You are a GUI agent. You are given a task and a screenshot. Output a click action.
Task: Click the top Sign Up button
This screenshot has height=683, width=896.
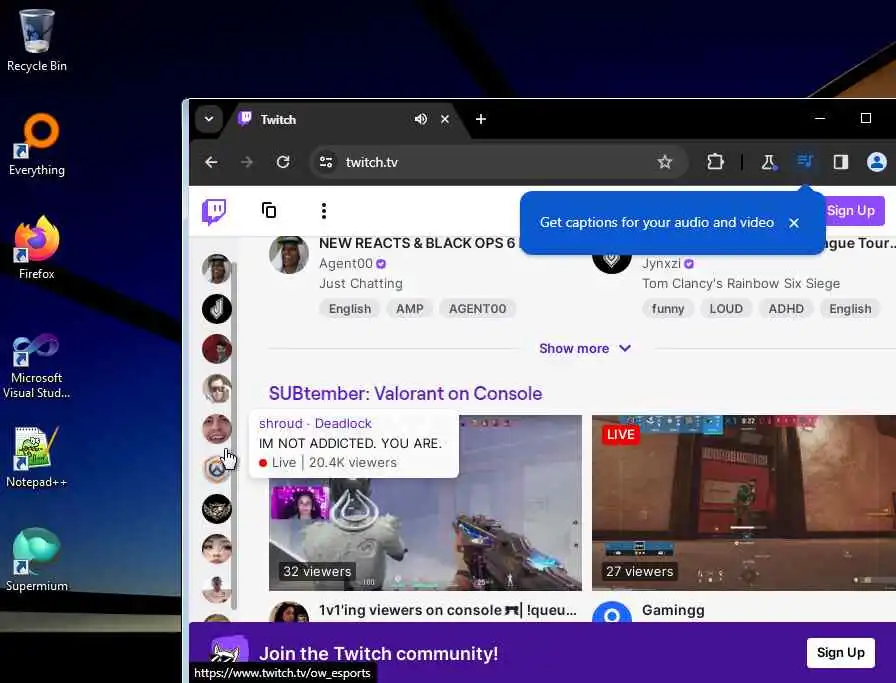(855, 211)
